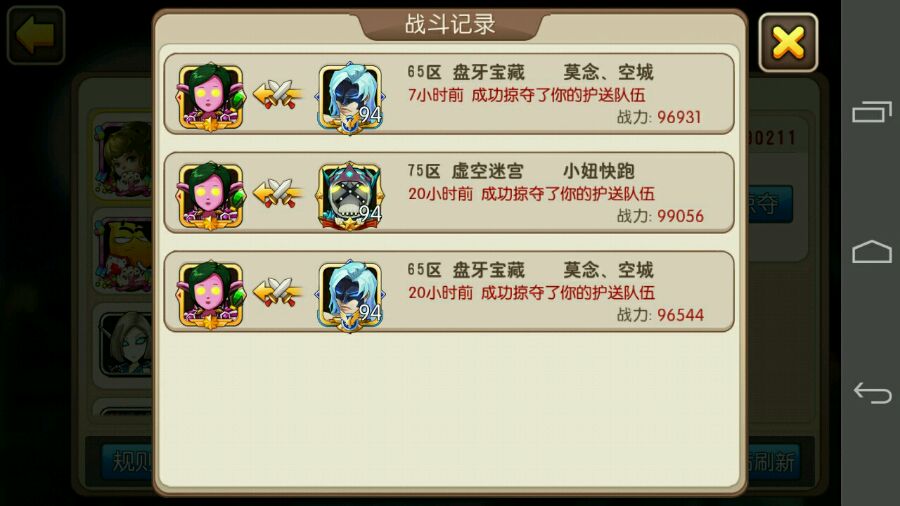This screenshot has width=900, height=506.
Task: Select the record with 战力 96544
Action: pyautogui.click(x=449, y=291)
